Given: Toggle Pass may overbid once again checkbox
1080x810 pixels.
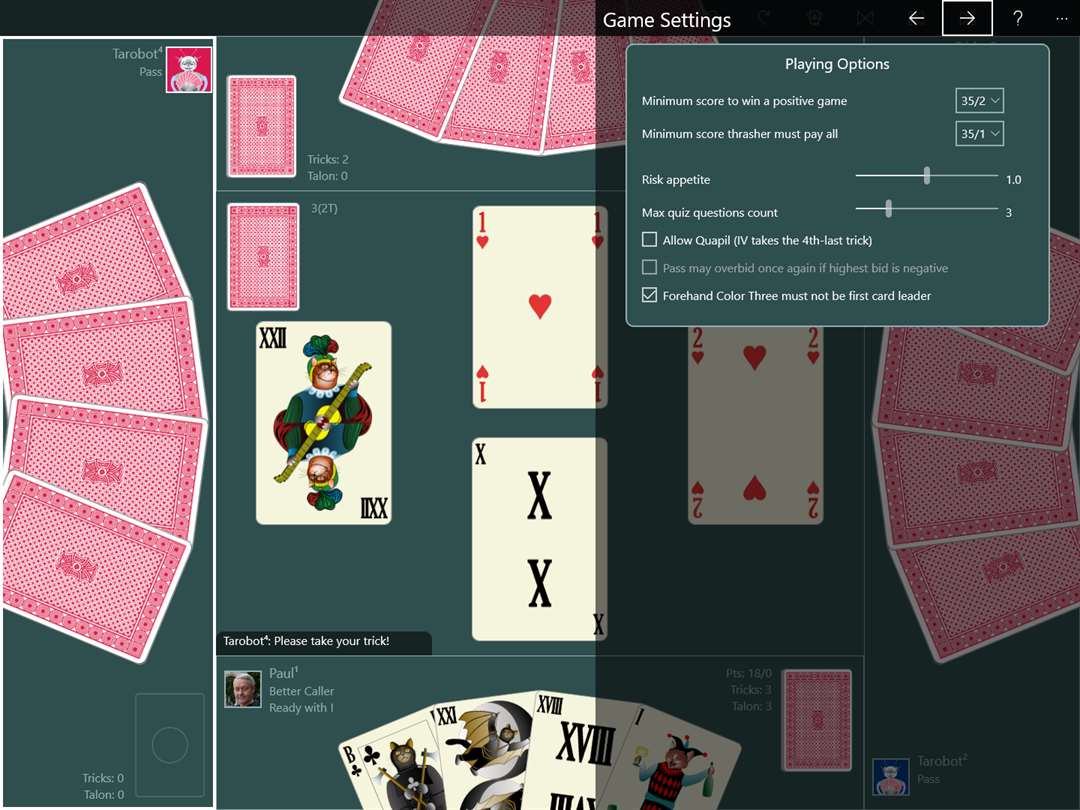Looking at the screenshot, I should click(x=650, y=267).
